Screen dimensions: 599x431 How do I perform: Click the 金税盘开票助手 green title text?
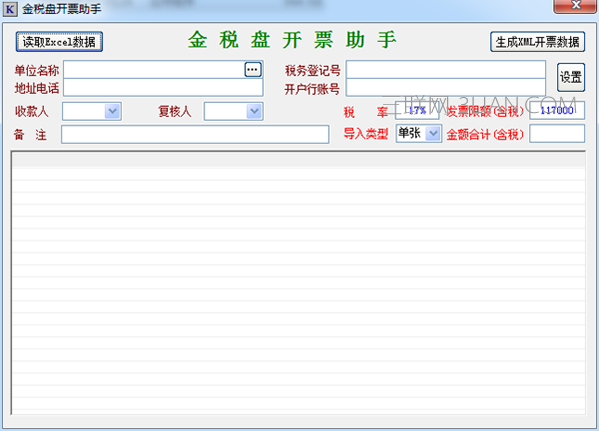click(292, 39)
